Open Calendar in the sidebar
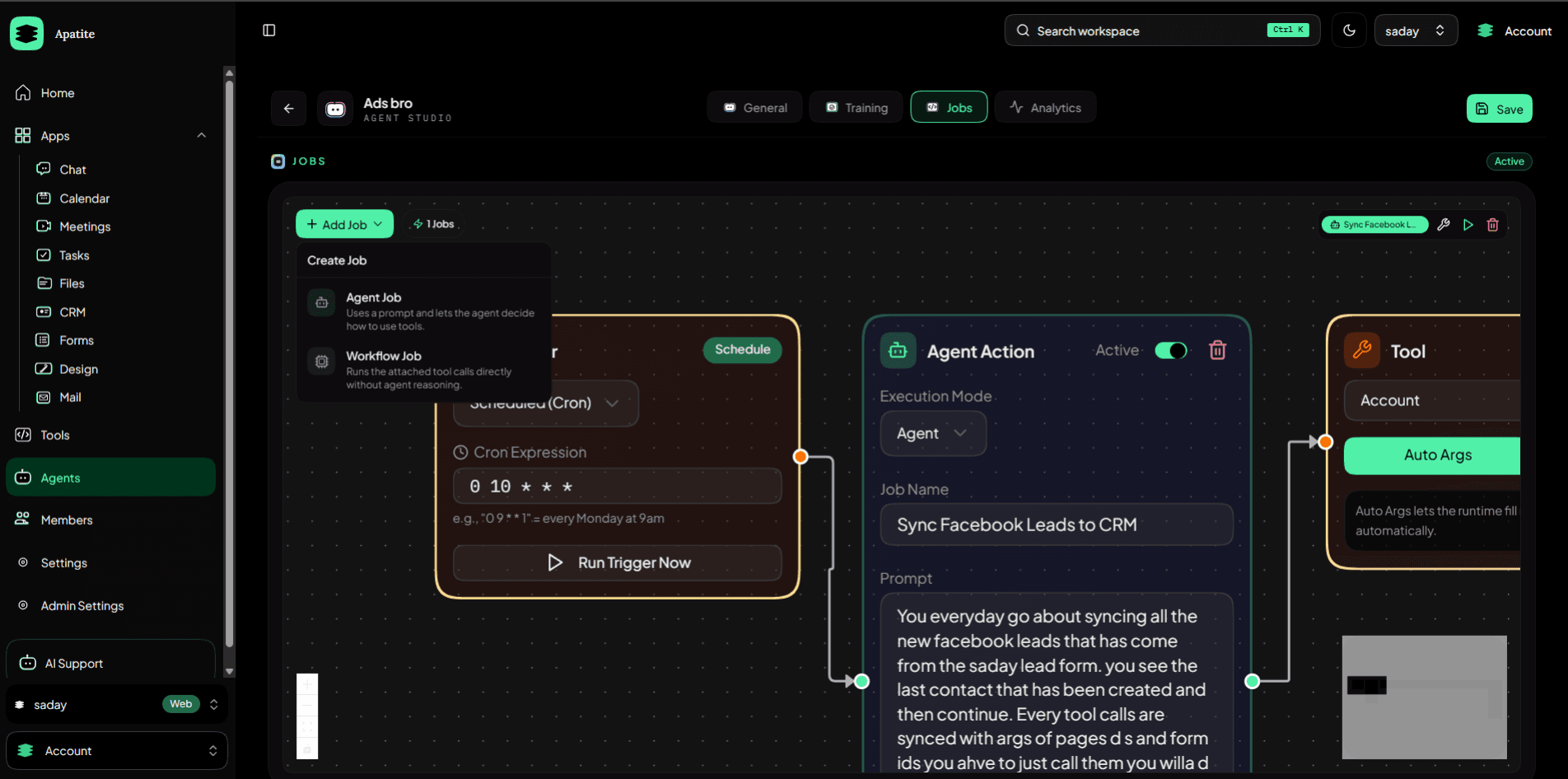This screenshot has width=1568, height=779. [84, 198]
